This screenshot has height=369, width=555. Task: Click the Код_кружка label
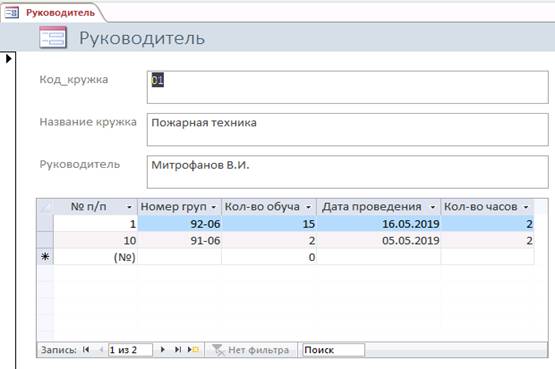(x=74, y=80)
